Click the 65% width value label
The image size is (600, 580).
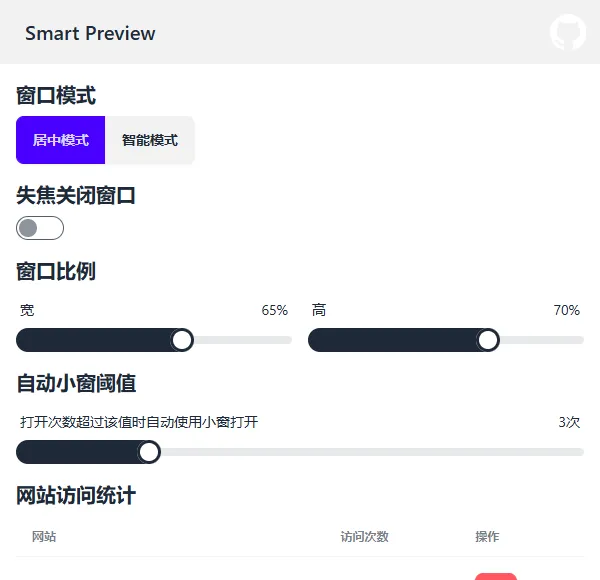tap(275, 310)
